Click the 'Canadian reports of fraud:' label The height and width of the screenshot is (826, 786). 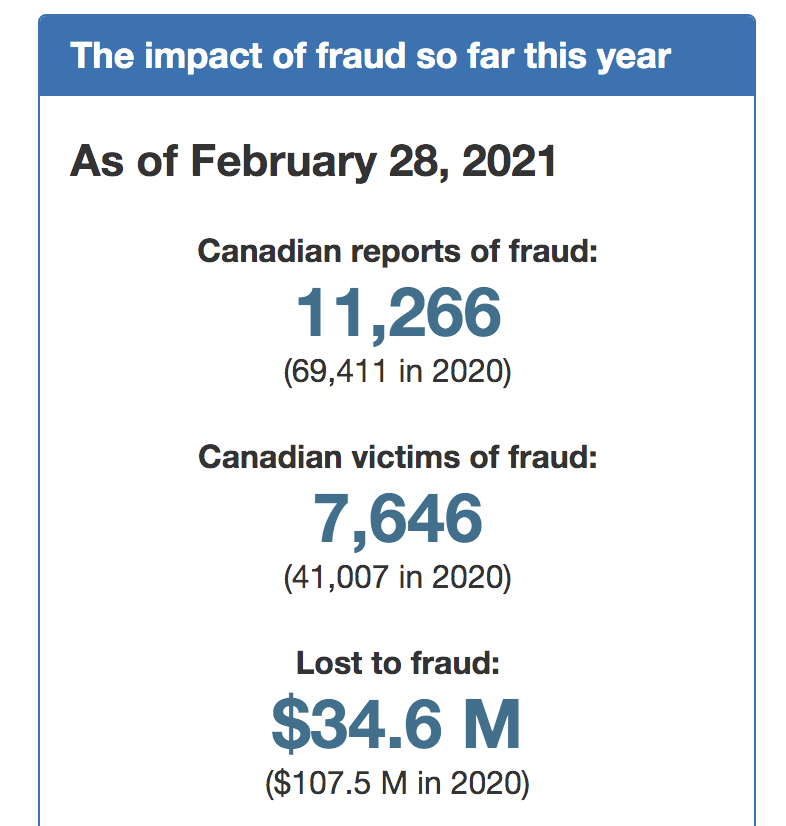tap(398, 251)
